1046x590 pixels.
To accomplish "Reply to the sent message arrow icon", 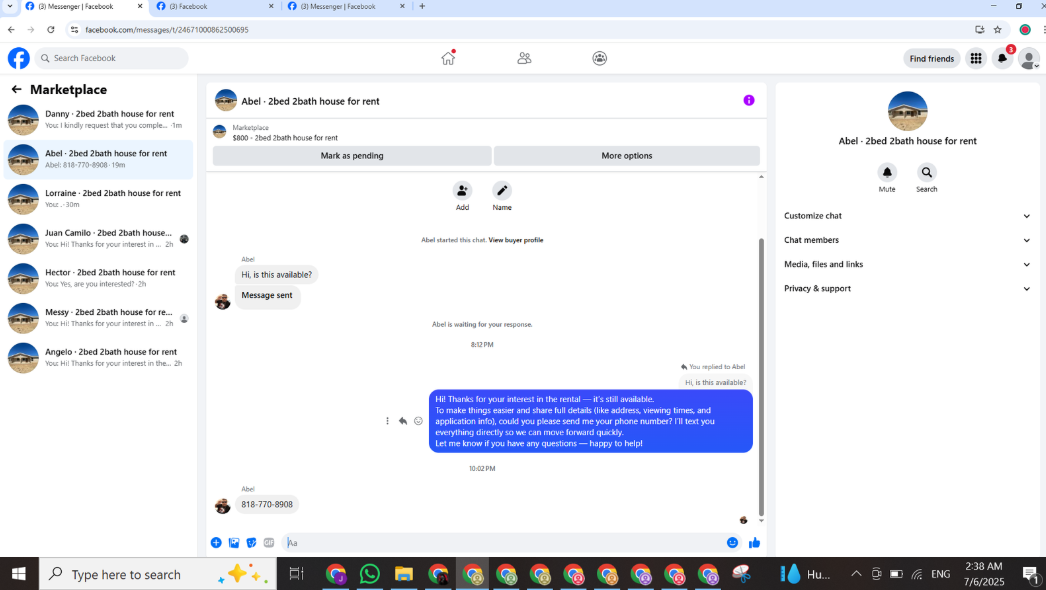I will click(x=403, y=421).
